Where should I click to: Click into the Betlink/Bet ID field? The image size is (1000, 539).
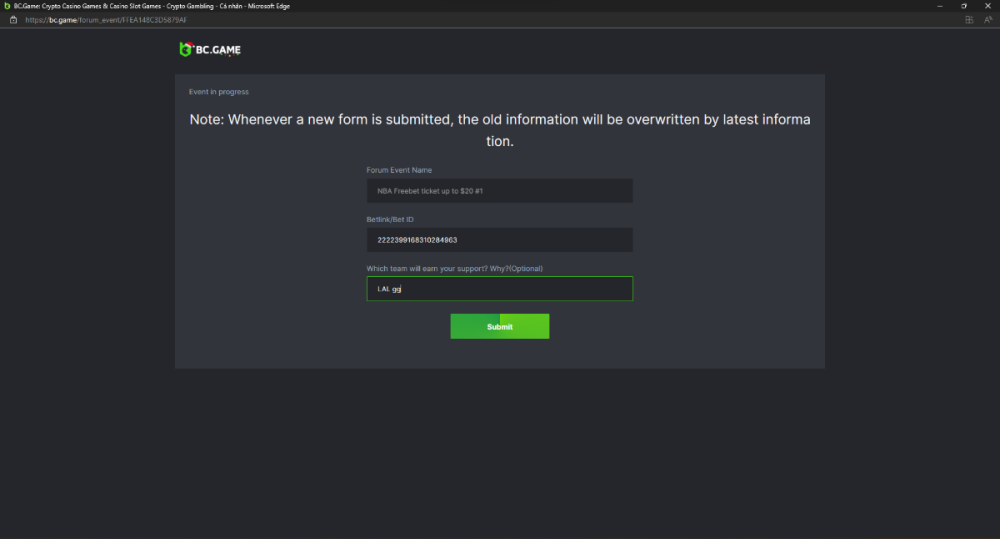click(499, 240)
